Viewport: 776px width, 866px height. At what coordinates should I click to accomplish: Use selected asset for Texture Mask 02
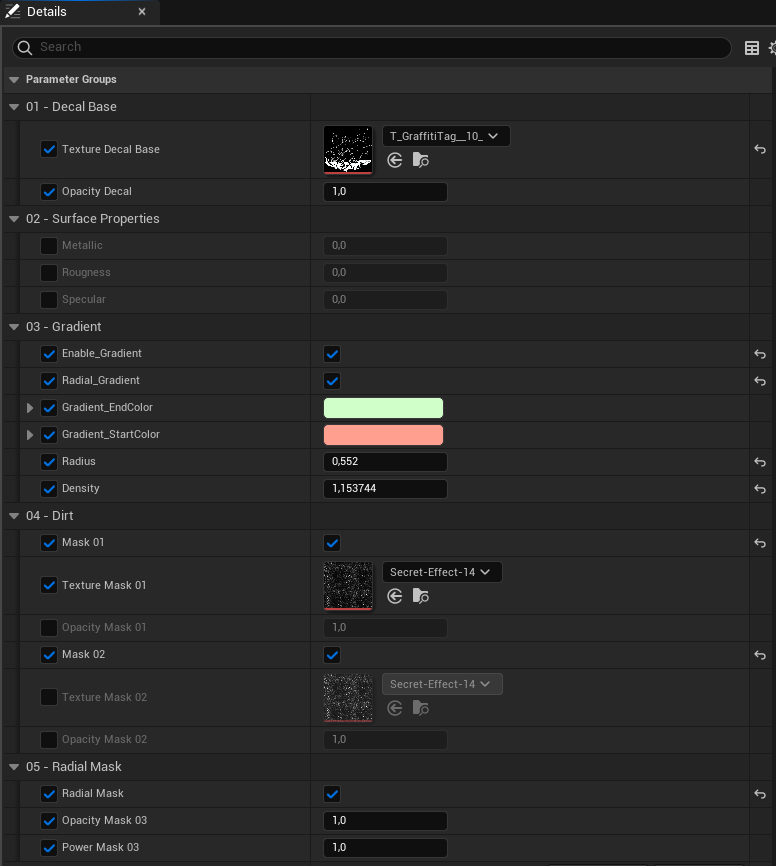[394, 708]
